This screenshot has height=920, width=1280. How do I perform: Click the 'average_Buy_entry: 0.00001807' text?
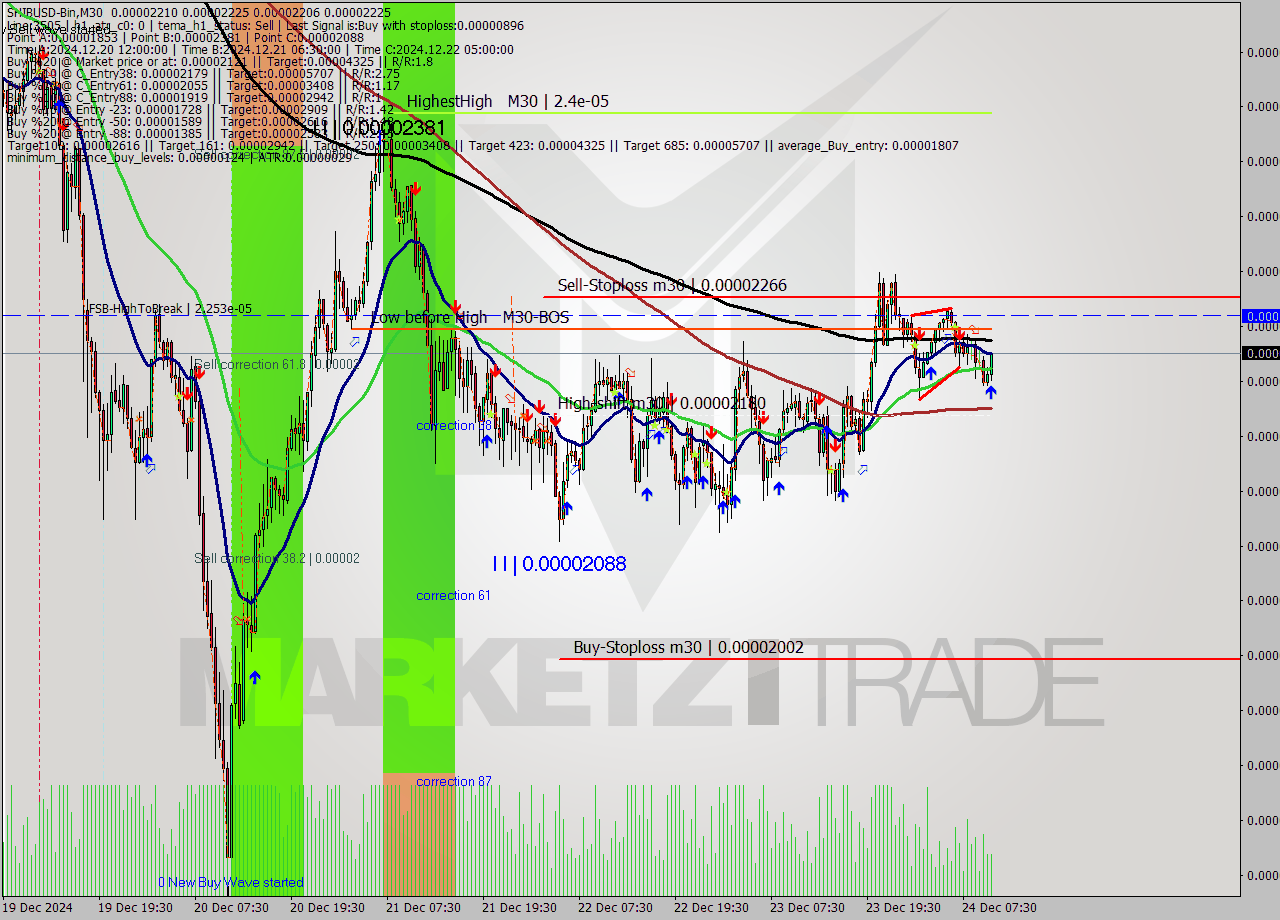click(867, 145)
